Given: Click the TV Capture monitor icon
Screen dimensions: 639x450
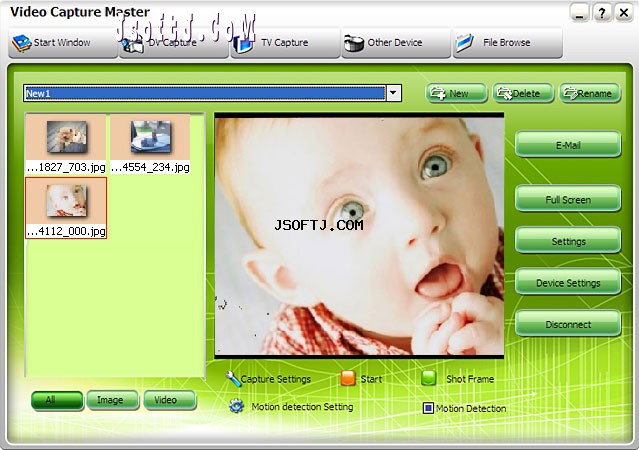Looking at the screenshot, I should [243, 44].
